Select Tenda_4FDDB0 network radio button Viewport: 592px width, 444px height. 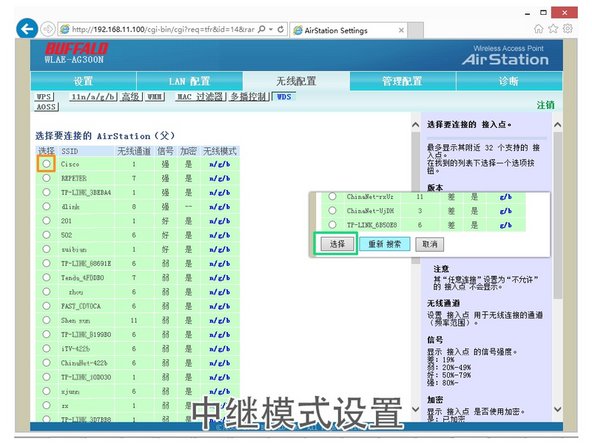(46, 278)
